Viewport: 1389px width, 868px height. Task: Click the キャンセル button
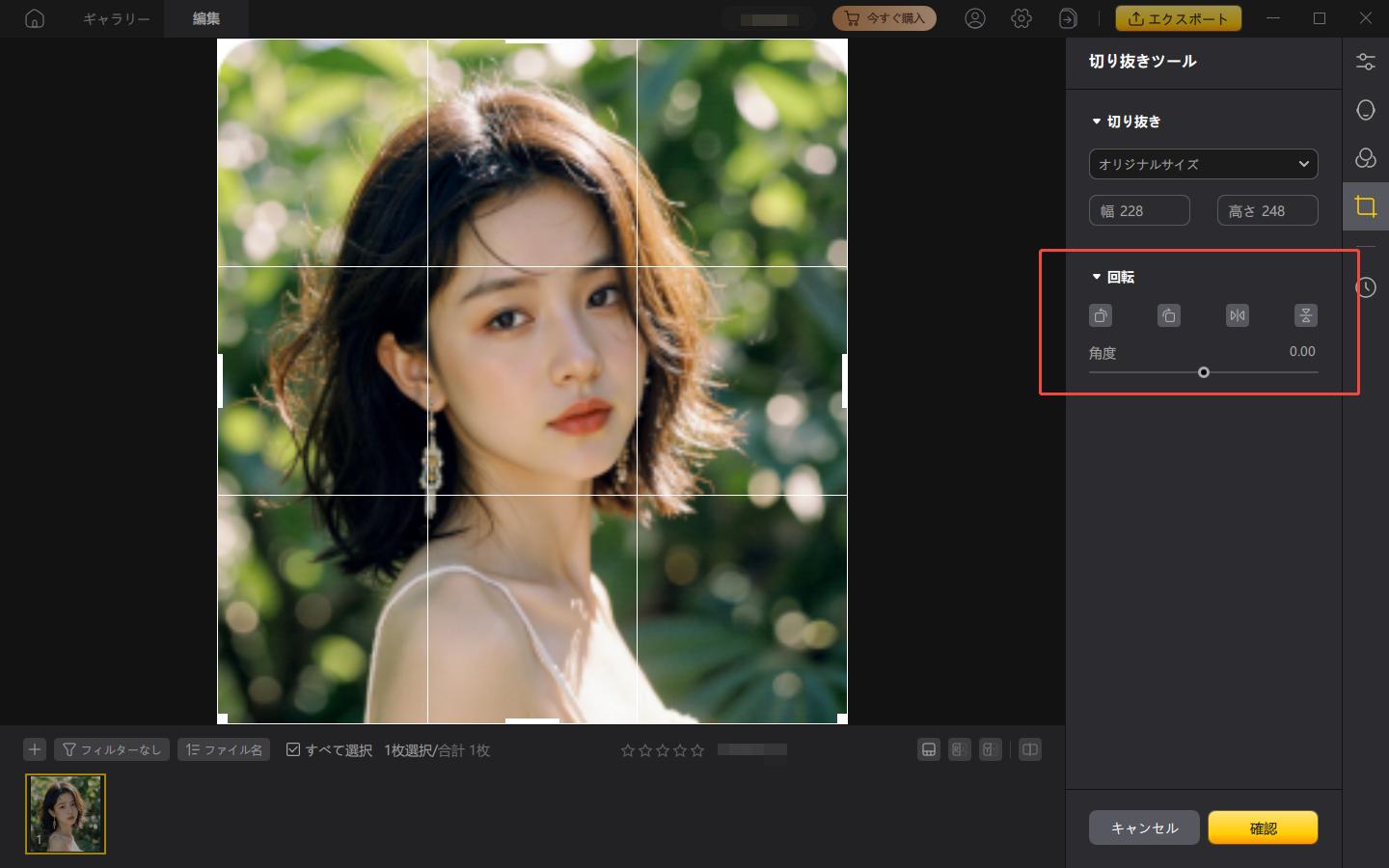(x=1144, y=827)
